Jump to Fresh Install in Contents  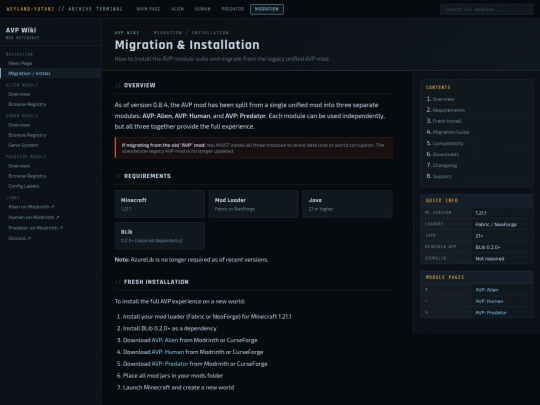447,121
